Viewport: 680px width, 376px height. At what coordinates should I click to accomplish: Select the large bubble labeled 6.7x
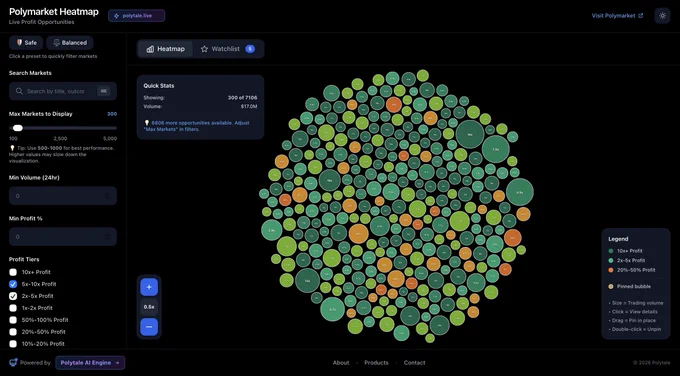pyautogui.click(x=333, y=310)
